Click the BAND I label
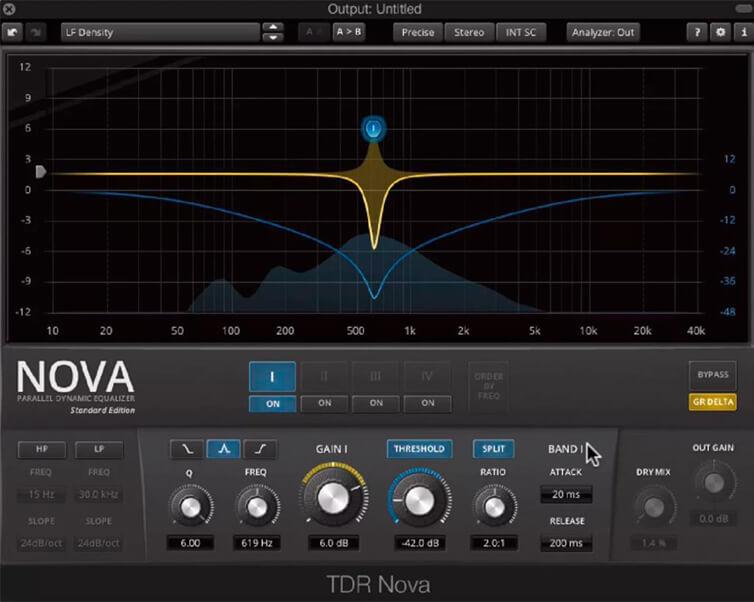This screenshot has width=754, height=602. [x=565, y=449]
